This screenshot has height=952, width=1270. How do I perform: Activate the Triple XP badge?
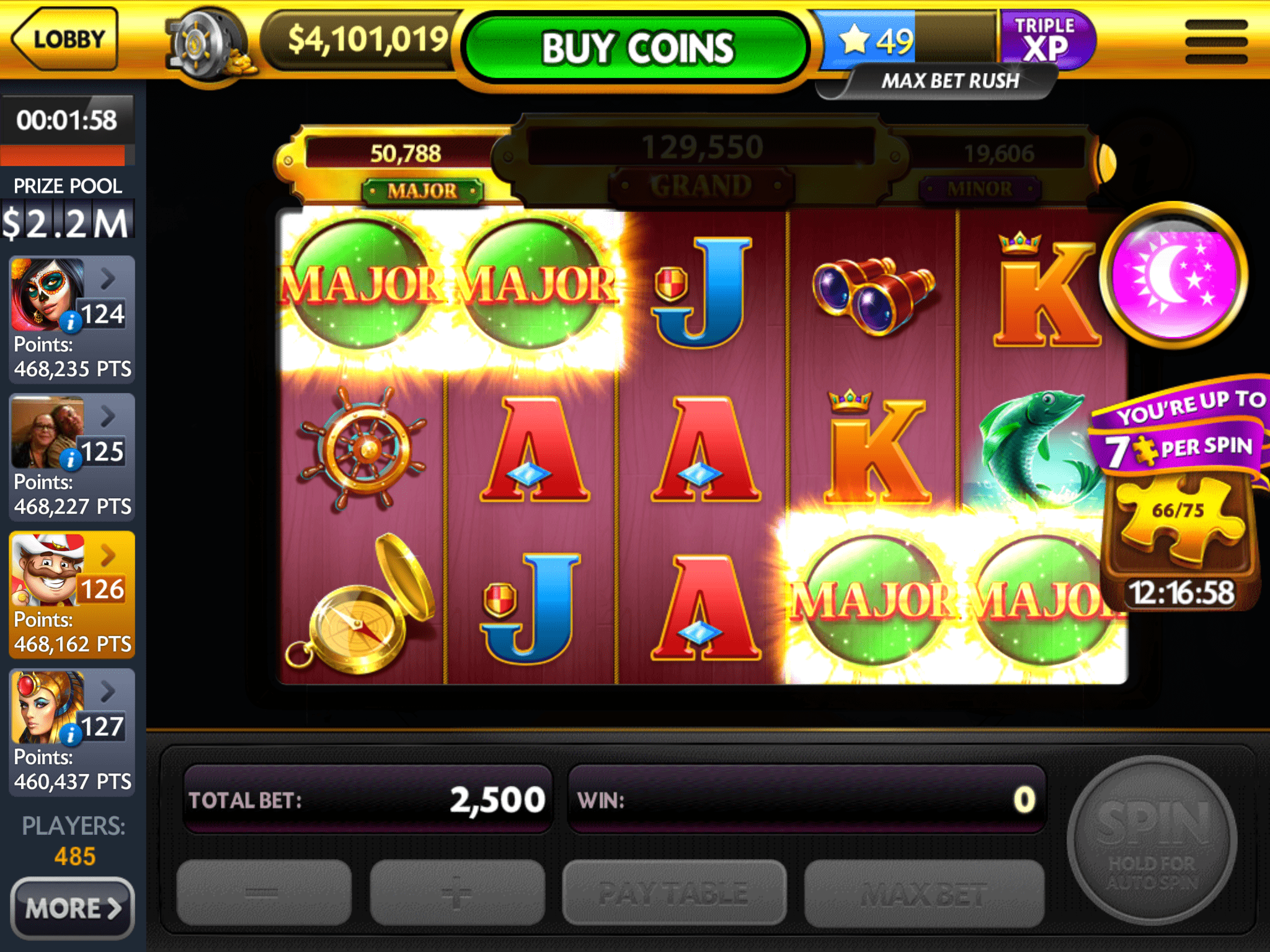pyautogui.click(x=1047, y=40)
